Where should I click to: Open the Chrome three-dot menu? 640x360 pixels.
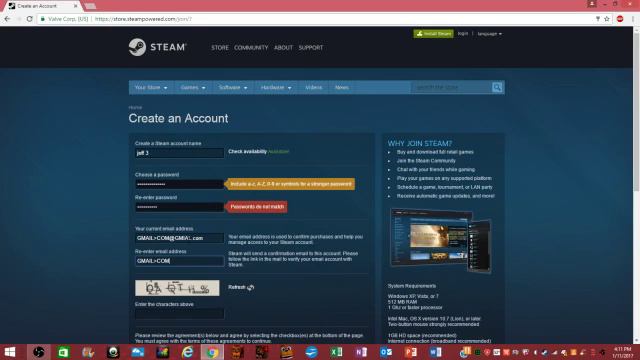633,19
